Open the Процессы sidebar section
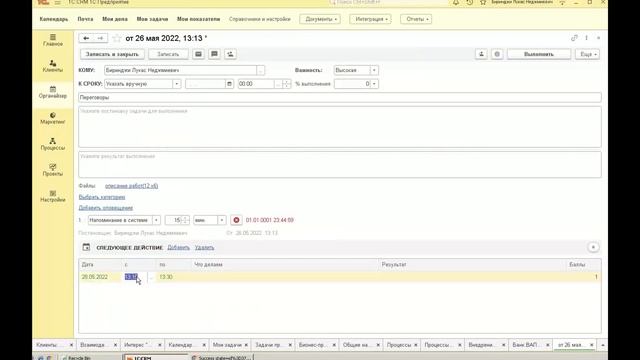 point(53,144)
